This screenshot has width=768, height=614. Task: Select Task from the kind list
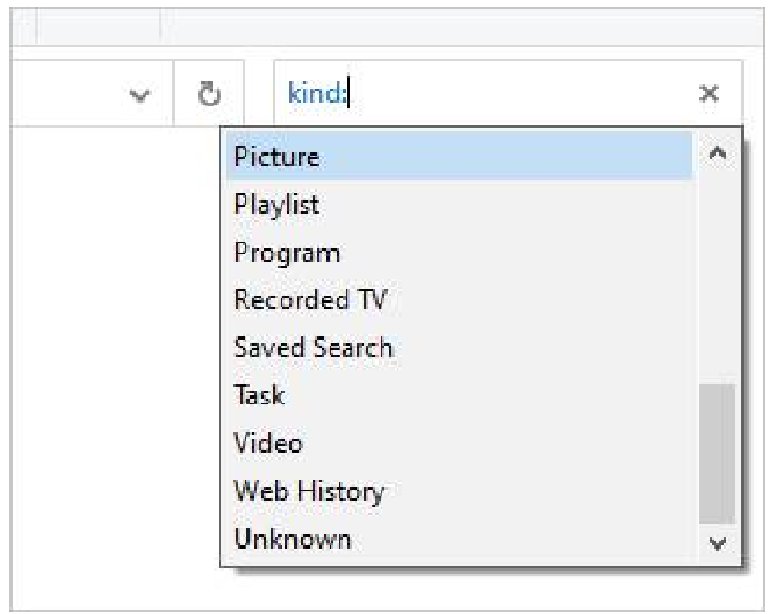pyautogui.click(x=459, y=395)
